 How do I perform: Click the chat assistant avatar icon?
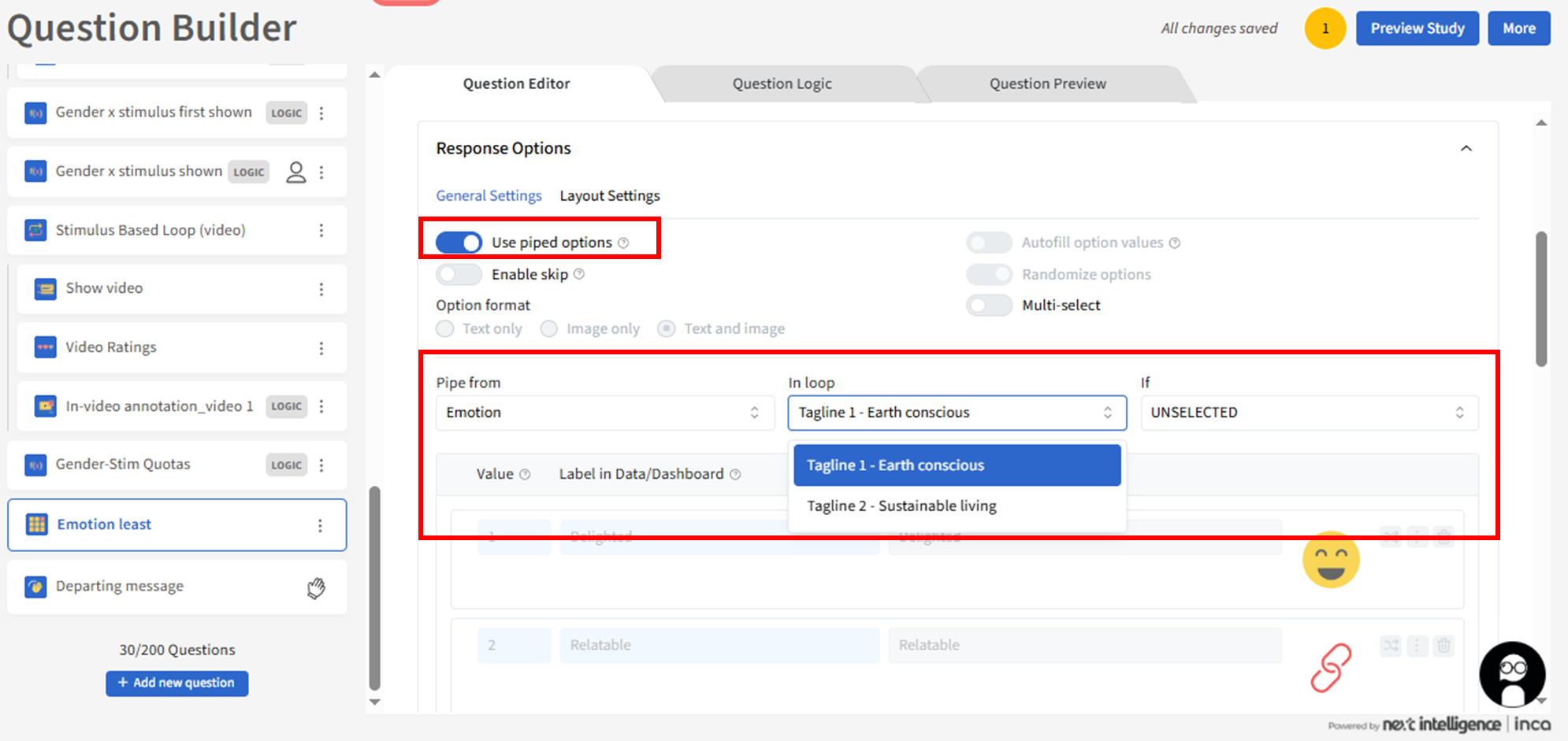coord(1511,674)
